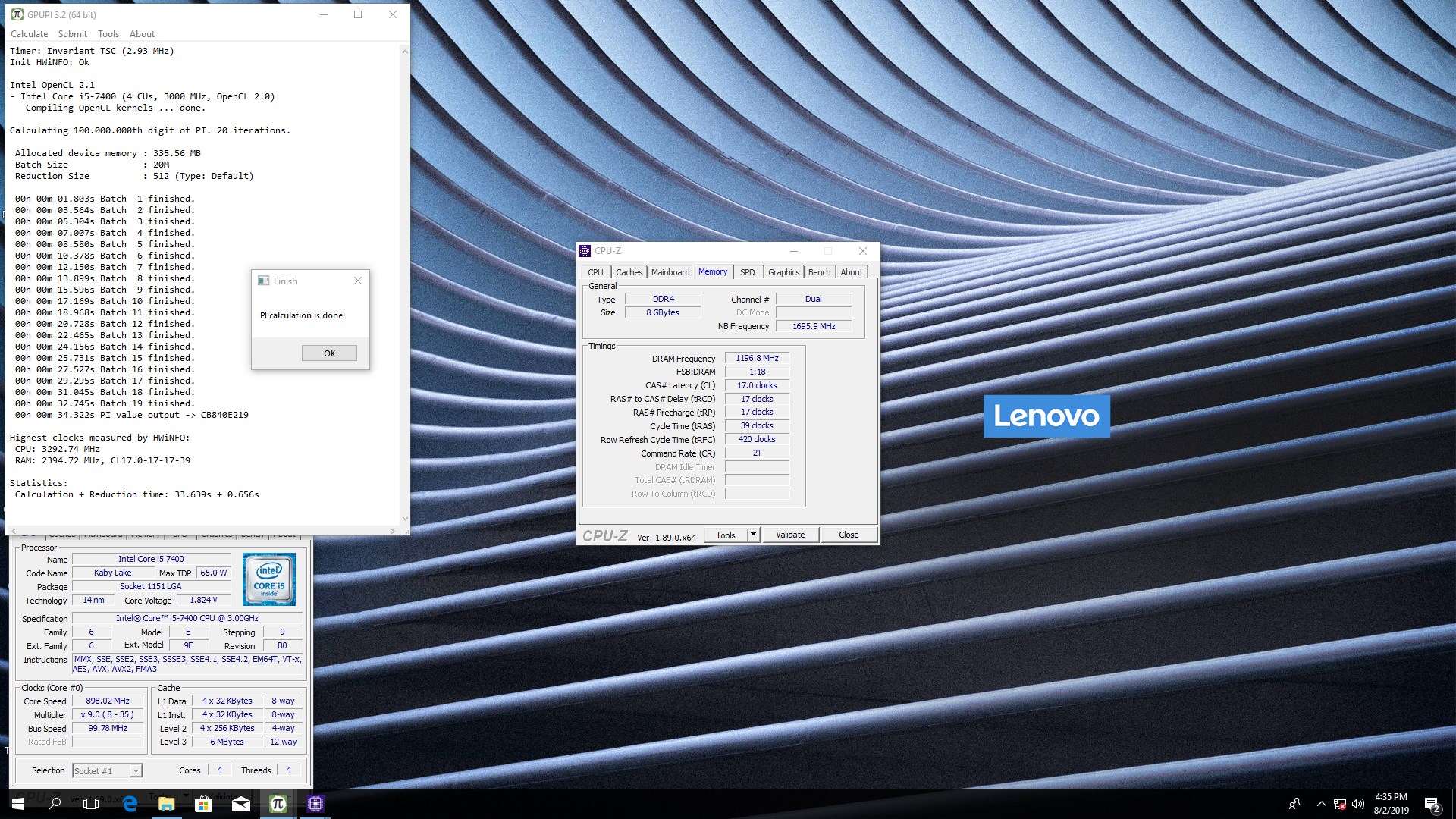1456x819 pixels.
Task: Click the processor Name field Intel Core i5 7400
Action: tap(151, 559)
